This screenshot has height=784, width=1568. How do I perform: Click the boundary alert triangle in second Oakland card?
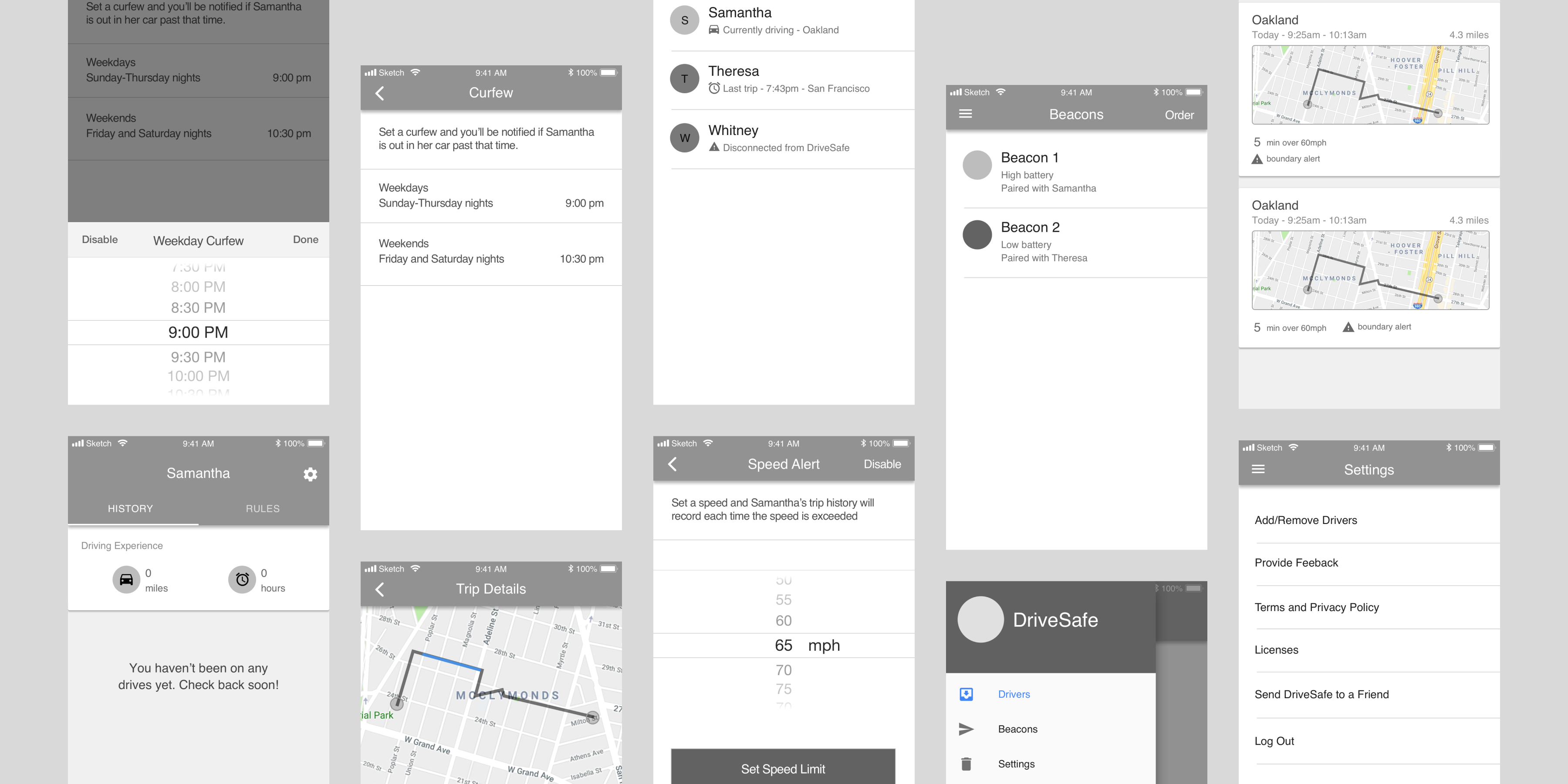(x=1348, y=327)
